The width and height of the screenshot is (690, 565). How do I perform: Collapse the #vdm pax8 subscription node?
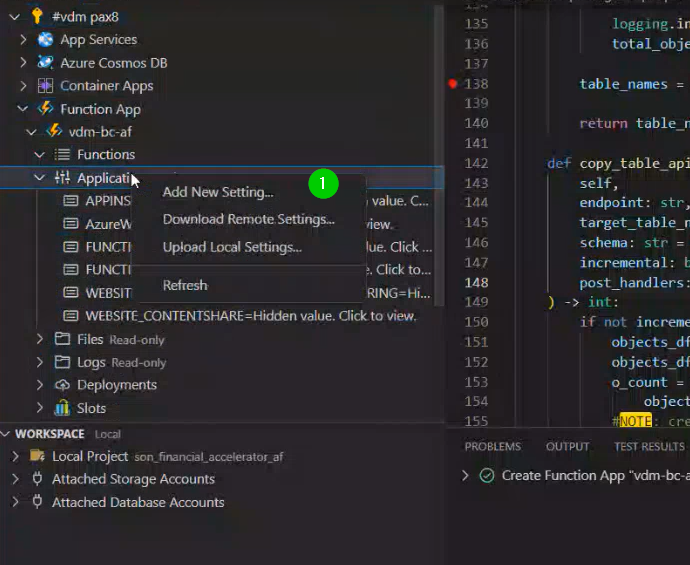tap(15, 17)
